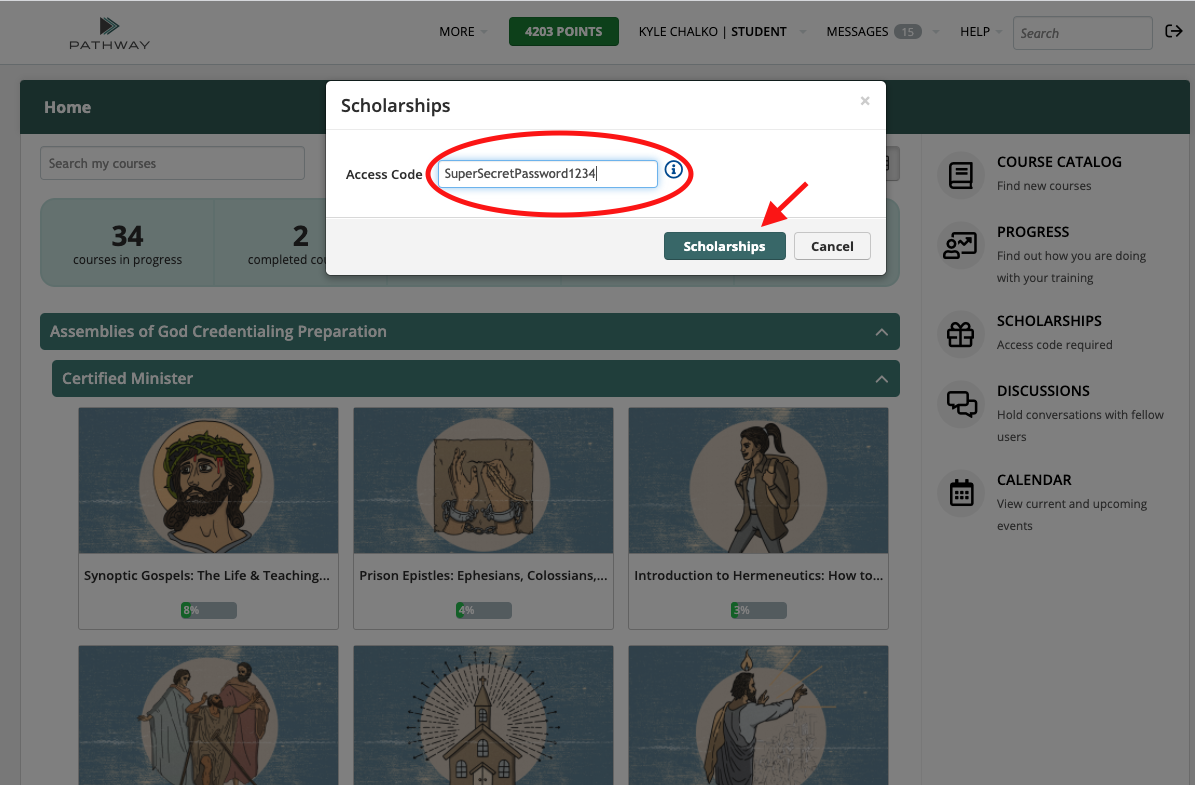This screenshot has width=1195, height=785.
Task: Click the info icon beside Access Code
Action: coord(674,170)
